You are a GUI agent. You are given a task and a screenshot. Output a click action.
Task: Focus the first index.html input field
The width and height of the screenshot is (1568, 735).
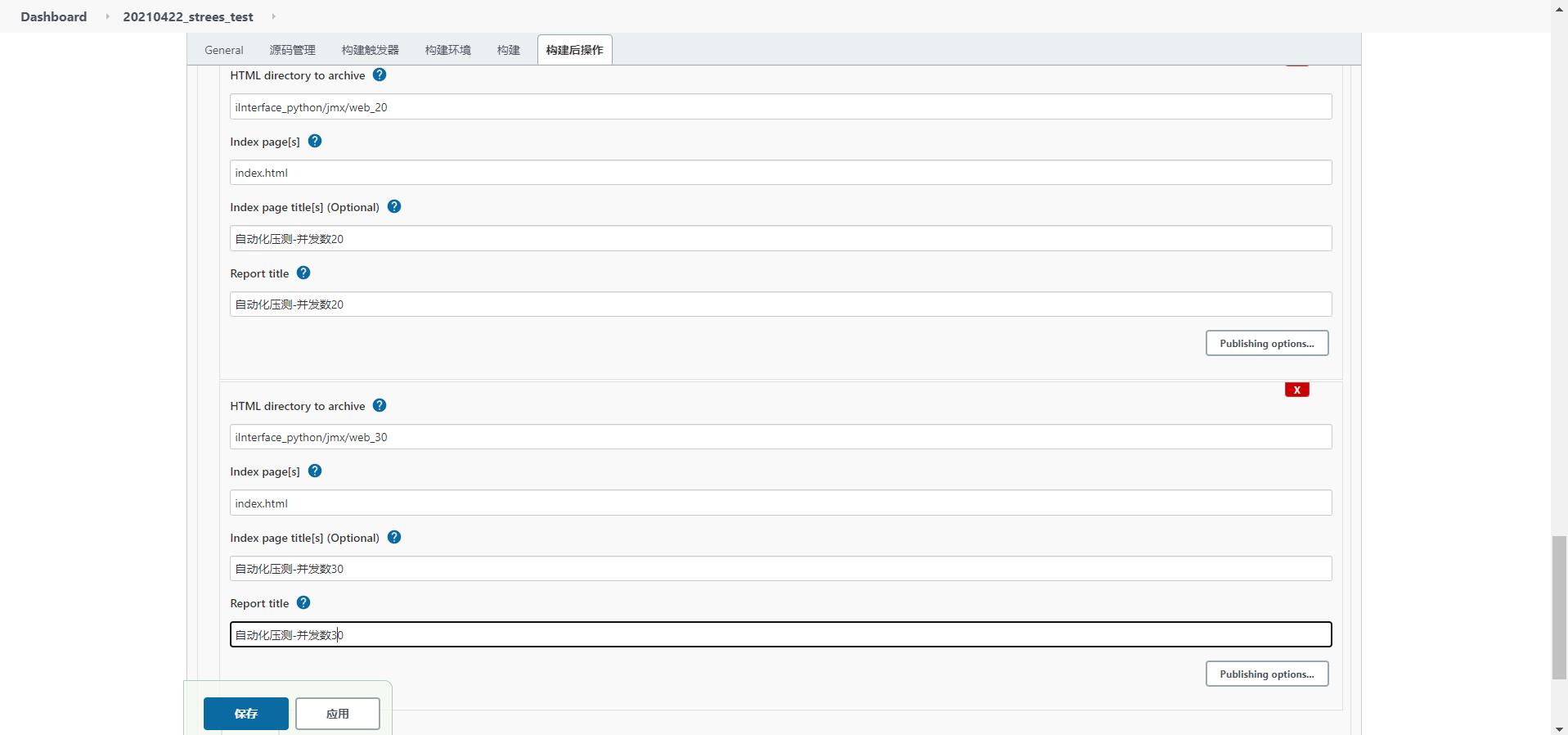[781, 173]
